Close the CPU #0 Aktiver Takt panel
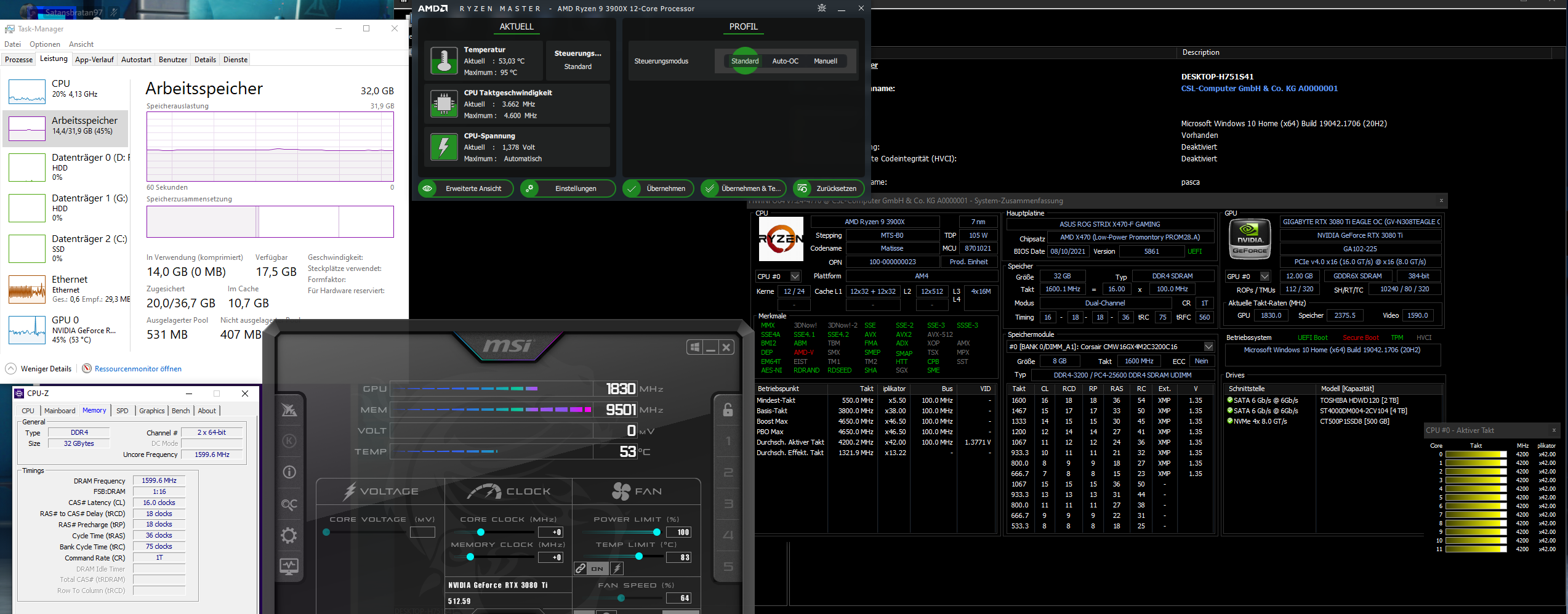The image size is (1568, 614). (1554, 430)
